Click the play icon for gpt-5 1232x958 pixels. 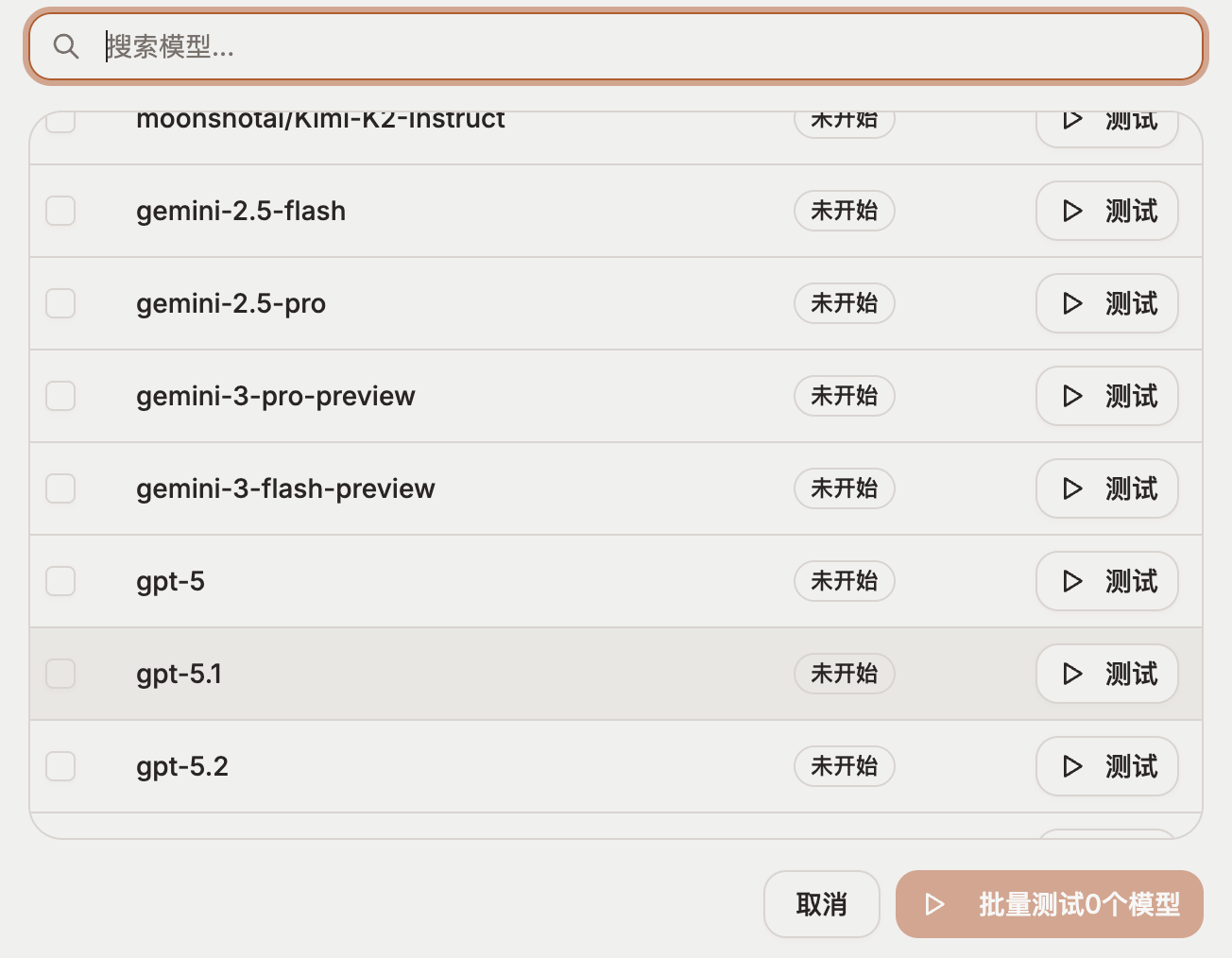pos(1072,581)
